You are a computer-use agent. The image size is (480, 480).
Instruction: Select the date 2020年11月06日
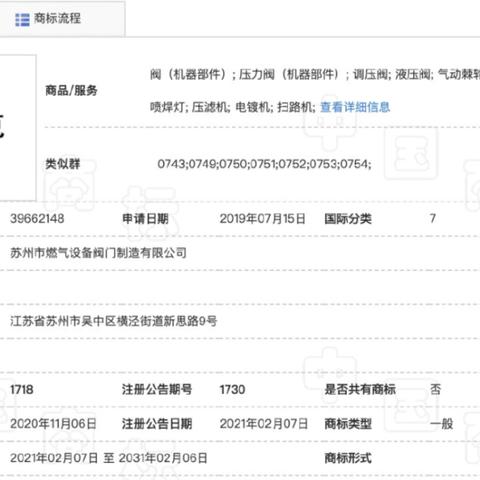point(53,424)
